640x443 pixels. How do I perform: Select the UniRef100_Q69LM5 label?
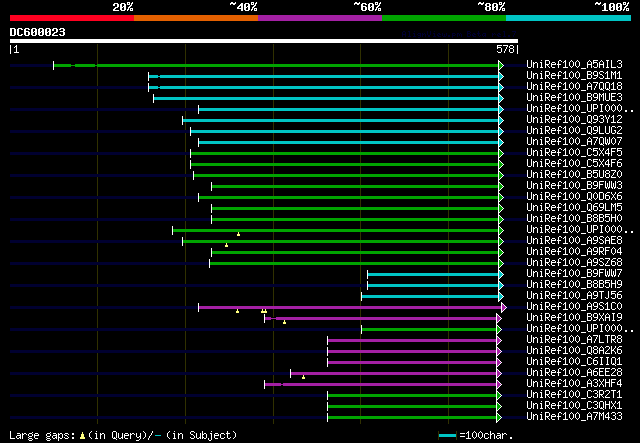pyautogui.click(x=574, y=208)
